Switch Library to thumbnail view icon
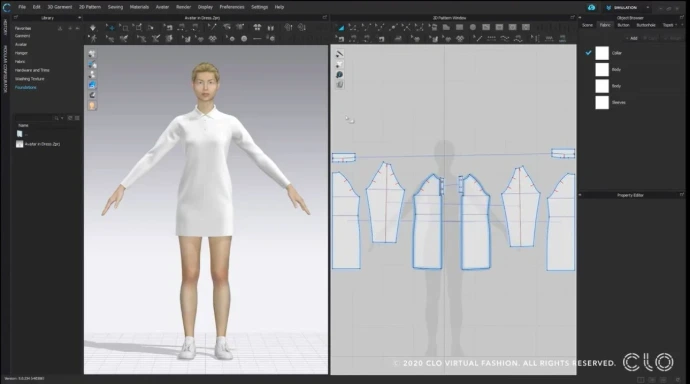The image size is (690, 384). [70, 118]
